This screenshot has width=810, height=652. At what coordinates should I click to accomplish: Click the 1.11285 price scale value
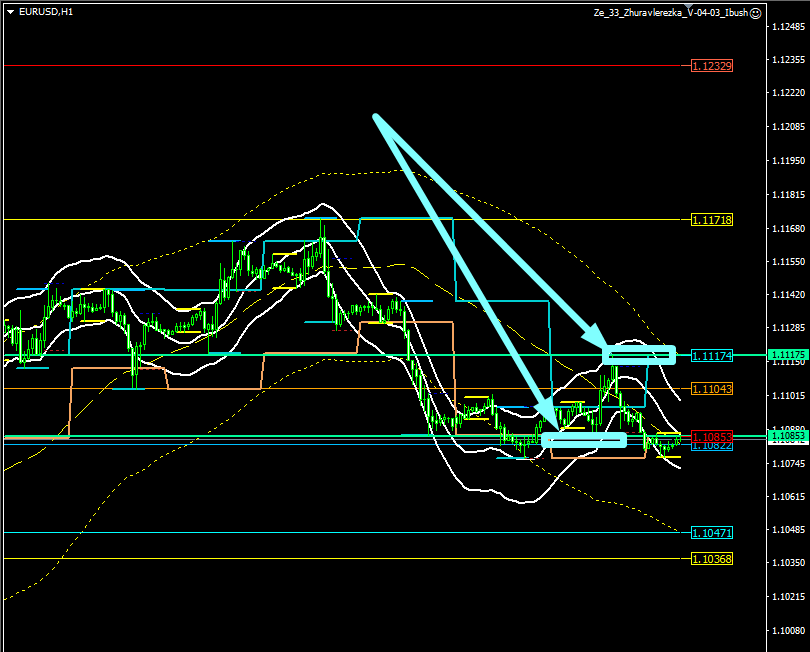[x=788, y=328]
